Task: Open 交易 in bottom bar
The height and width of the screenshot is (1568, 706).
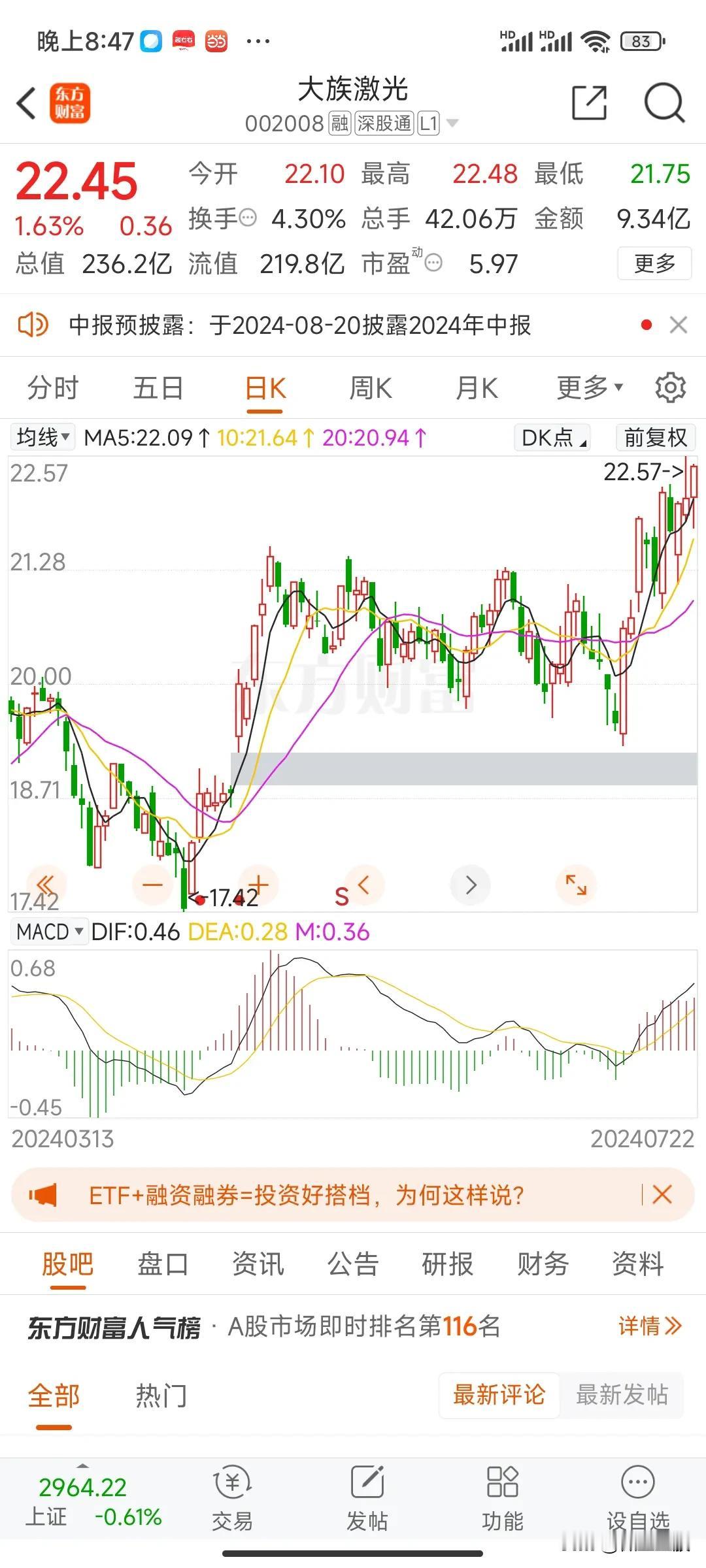Action: (x=232, y=1497)
